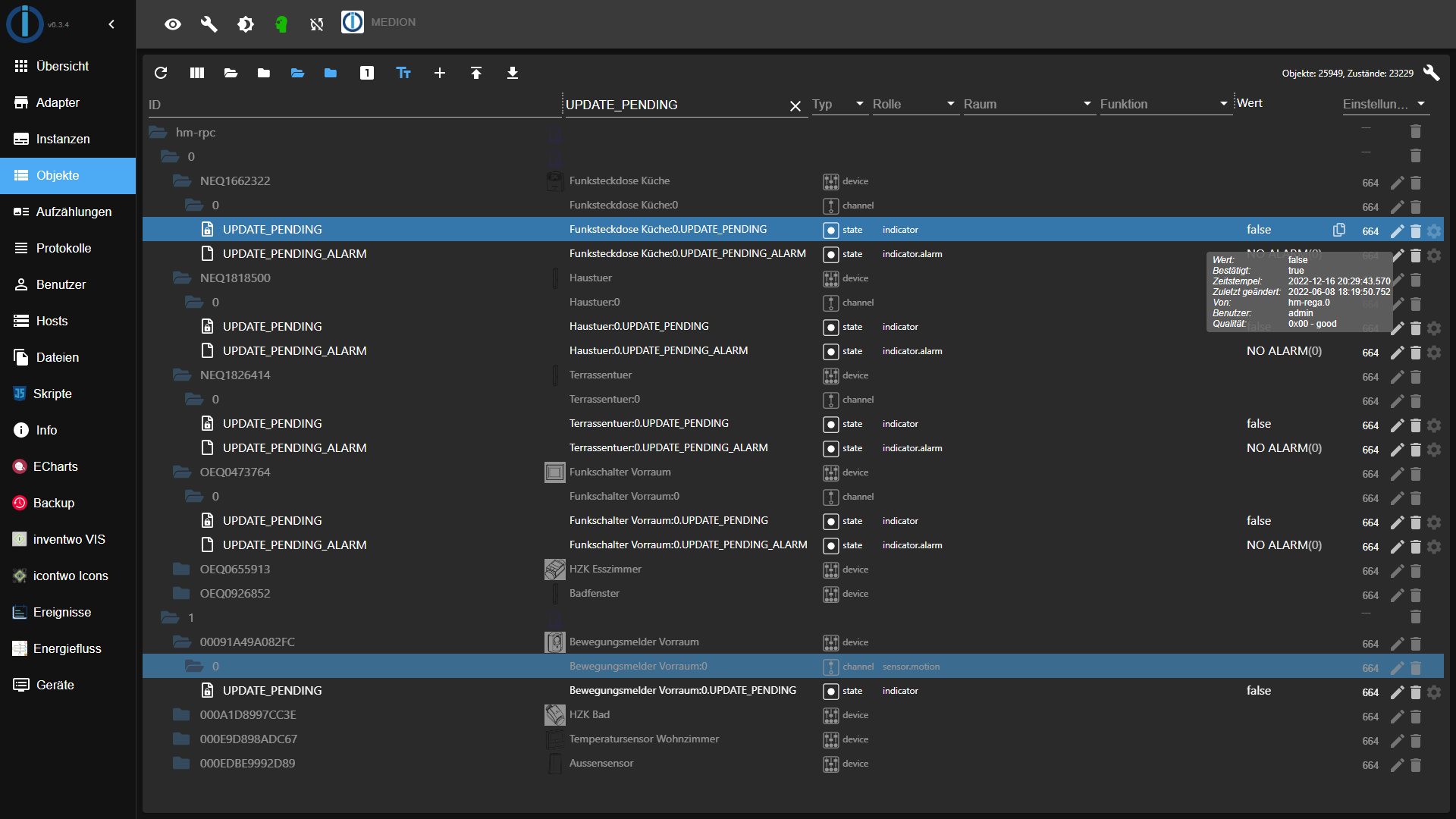1456x819 pixels.
Task: Click false value of Funkschalter Vorraum:0.UPDATE_PENDING
Action: point(1259,520)
